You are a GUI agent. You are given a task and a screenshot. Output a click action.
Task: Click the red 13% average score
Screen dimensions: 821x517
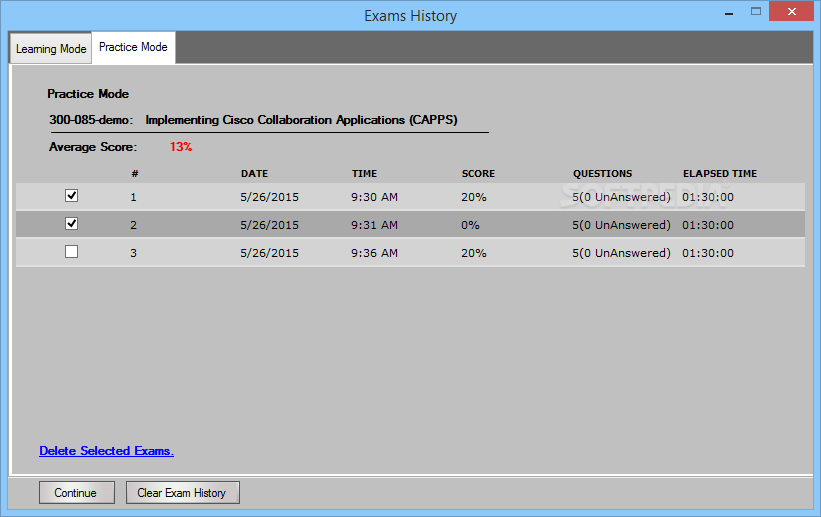(181, 147)
